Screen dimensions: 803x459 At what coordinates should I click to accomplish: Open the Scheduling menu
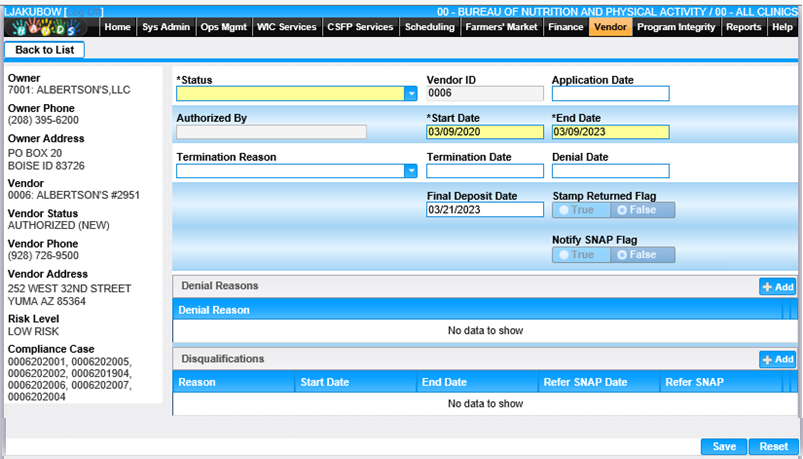429,27
